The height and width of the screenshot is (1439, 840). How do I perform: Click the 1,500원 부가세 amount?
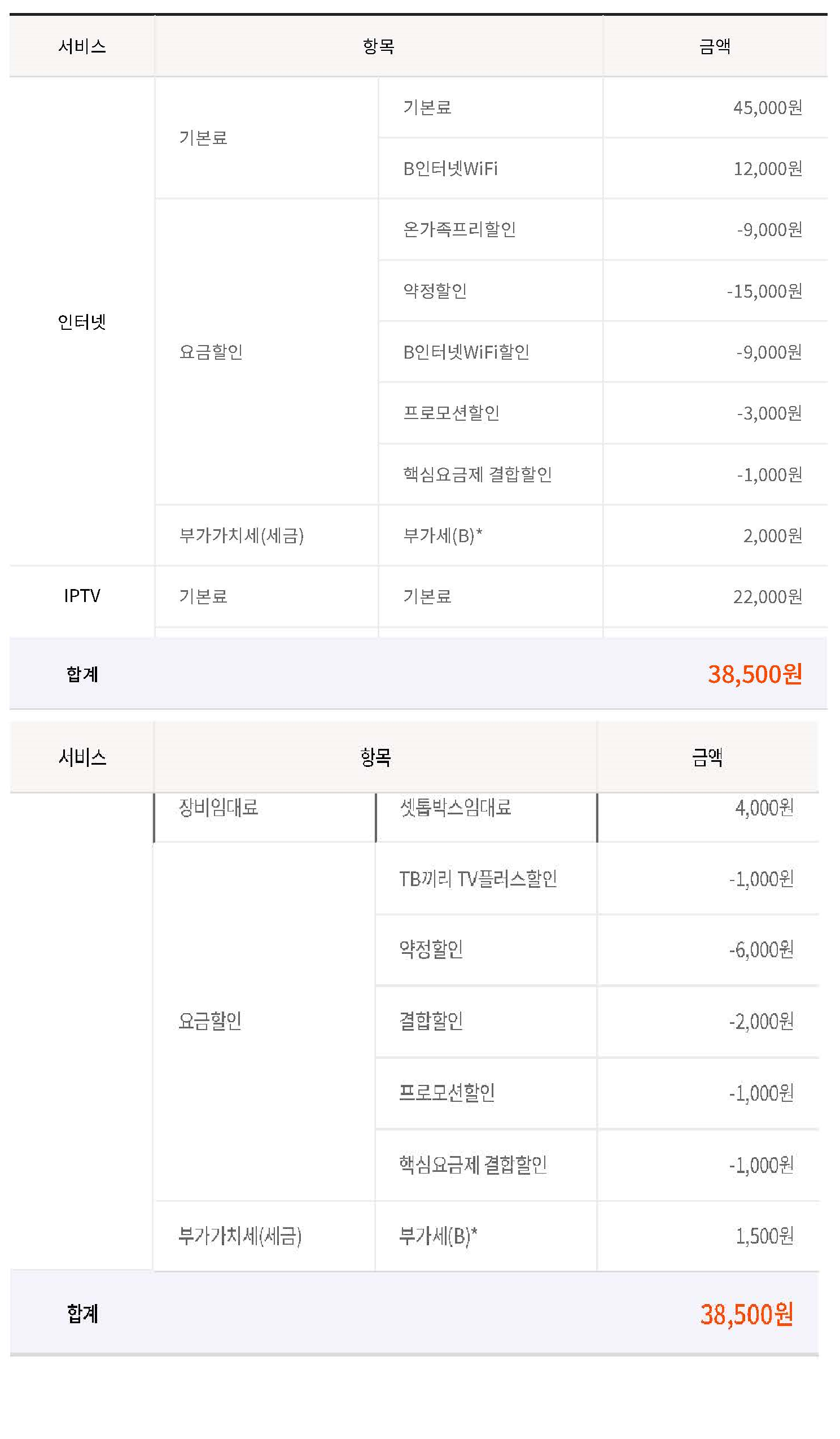[x=764, y=1236]
